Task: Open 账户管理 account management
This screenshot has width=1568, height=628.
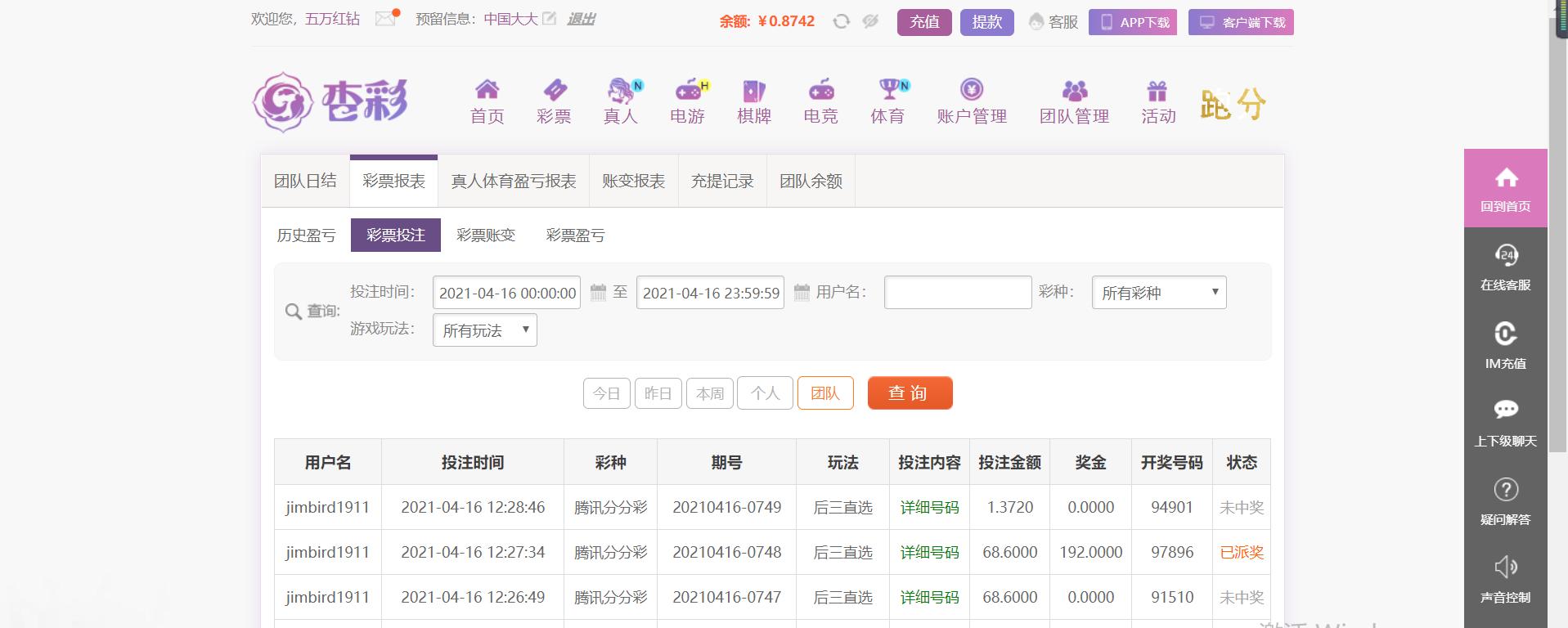Action: [x=972, y=102]
